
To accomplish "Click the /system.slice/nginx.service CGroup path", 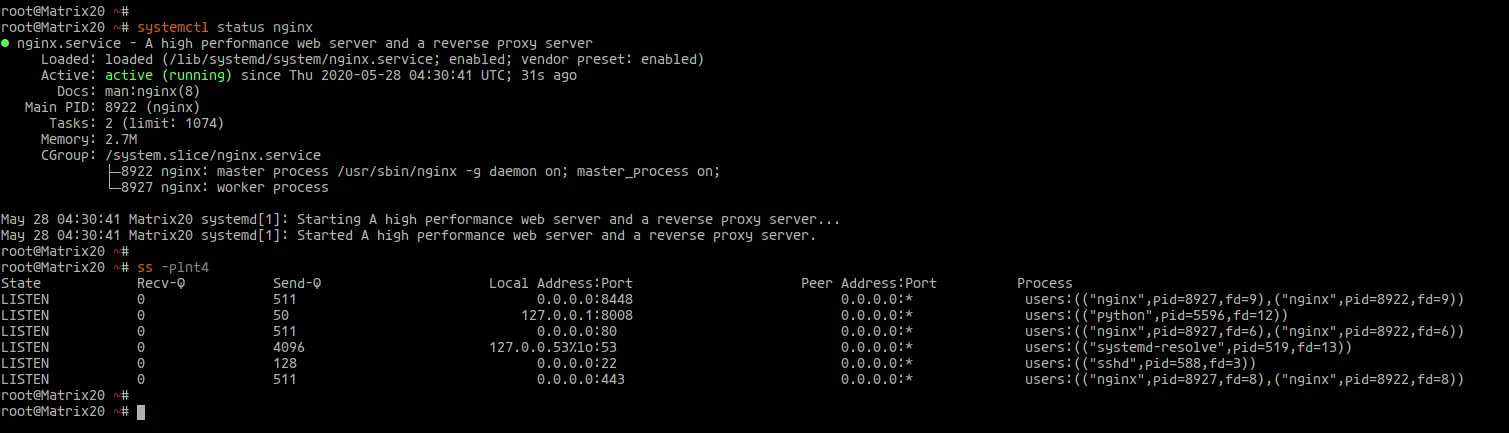I will click(212, 155).
